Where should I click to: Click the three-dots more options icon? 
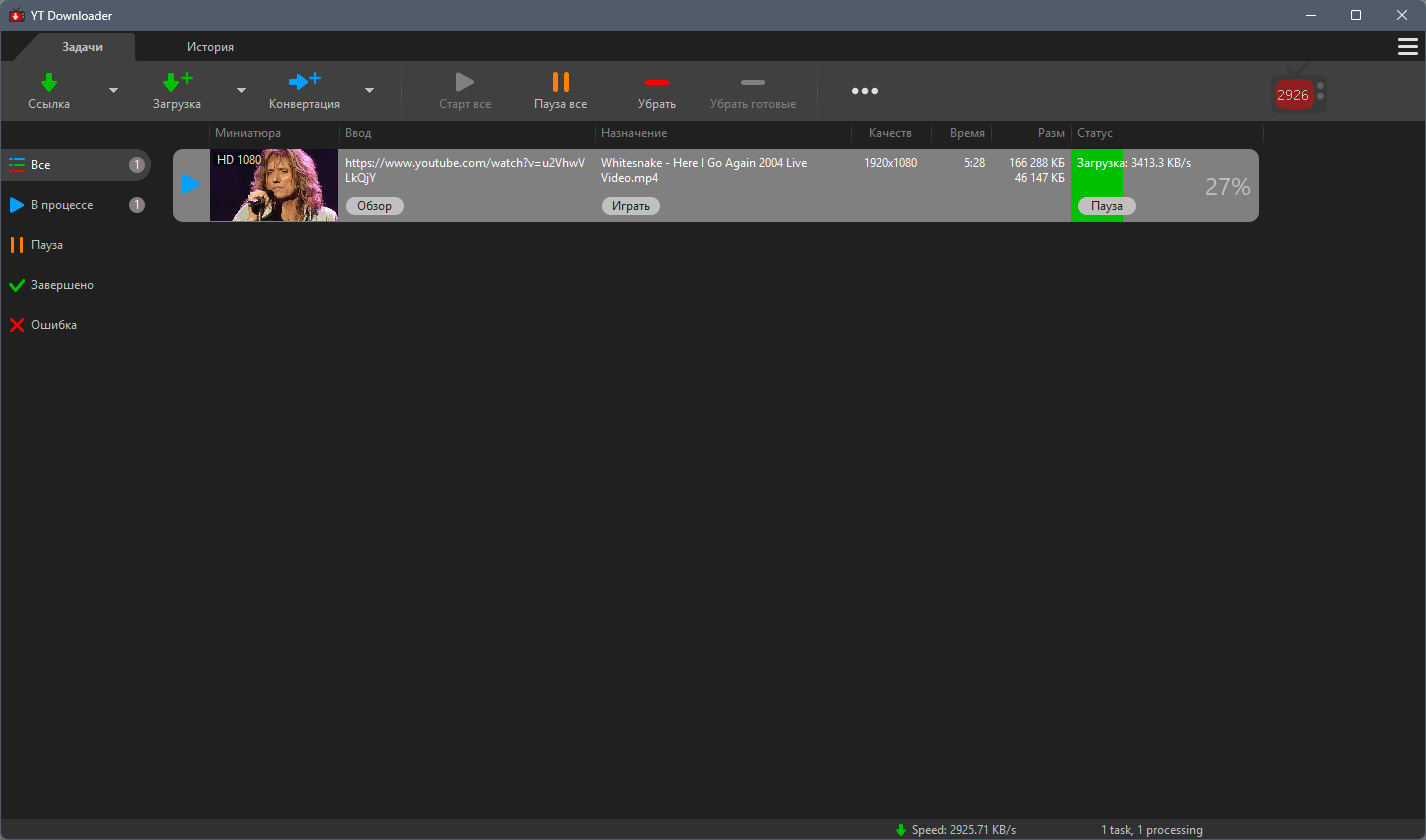865,91
